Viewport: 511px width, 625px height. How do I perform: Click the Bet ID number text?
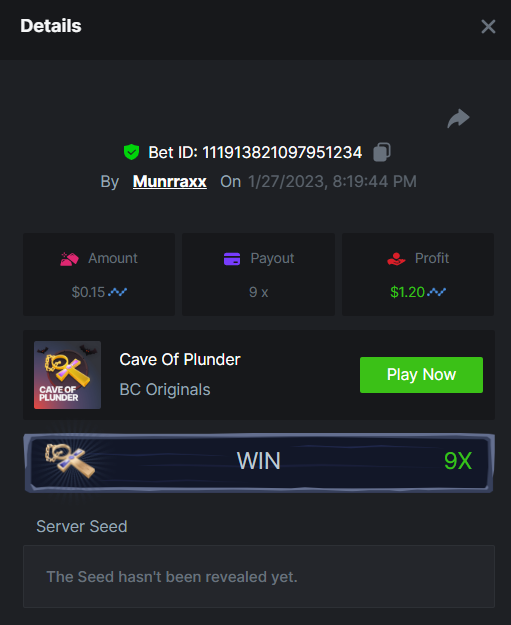coord(282,152)
